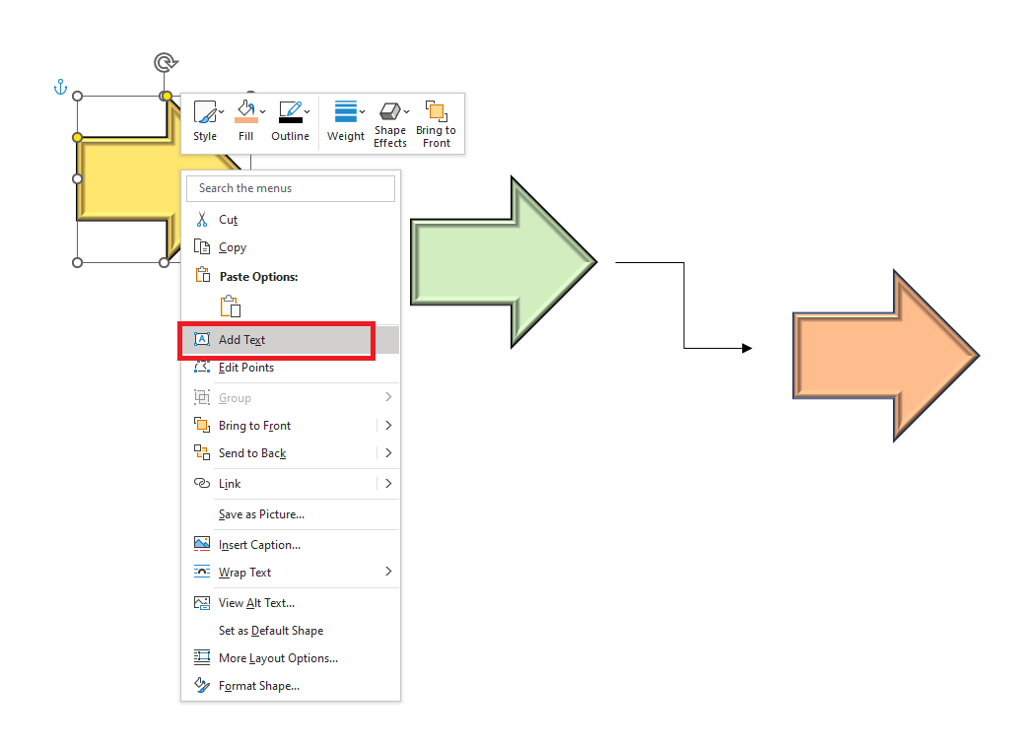Open Shape Effects from mini toolbar

[x=390, y=122]
